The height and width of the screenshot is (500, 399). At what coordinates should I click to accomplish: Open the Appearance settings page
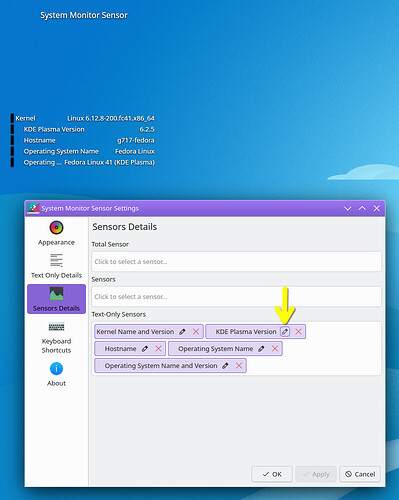click(56, 233)
